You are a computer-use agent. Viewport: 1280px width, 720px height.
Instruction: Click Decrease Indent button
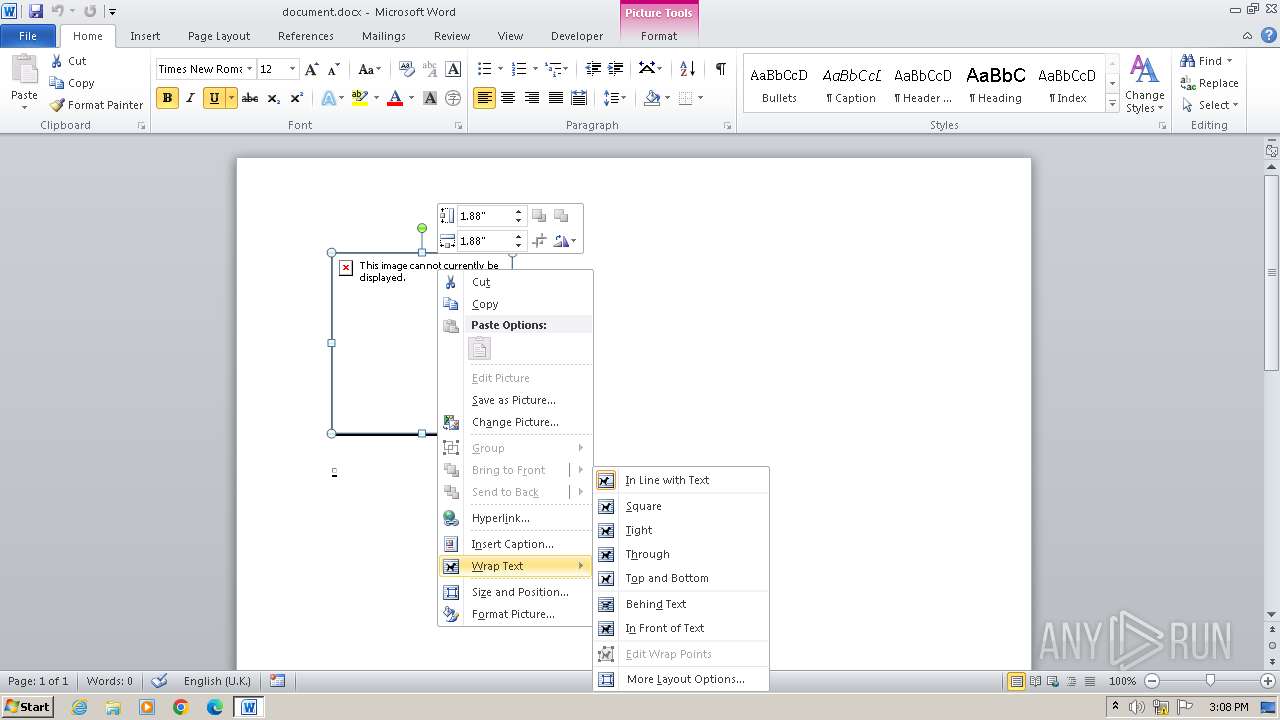(593, 69)
